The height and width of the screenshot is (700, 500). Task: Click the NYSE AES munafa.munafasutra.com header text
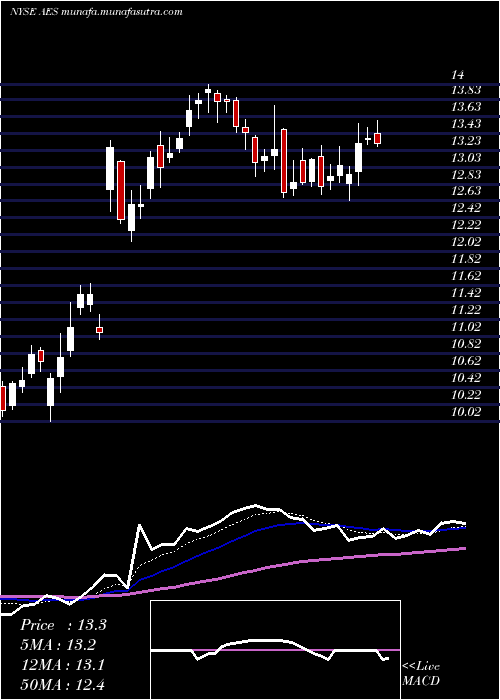(96, 12)
